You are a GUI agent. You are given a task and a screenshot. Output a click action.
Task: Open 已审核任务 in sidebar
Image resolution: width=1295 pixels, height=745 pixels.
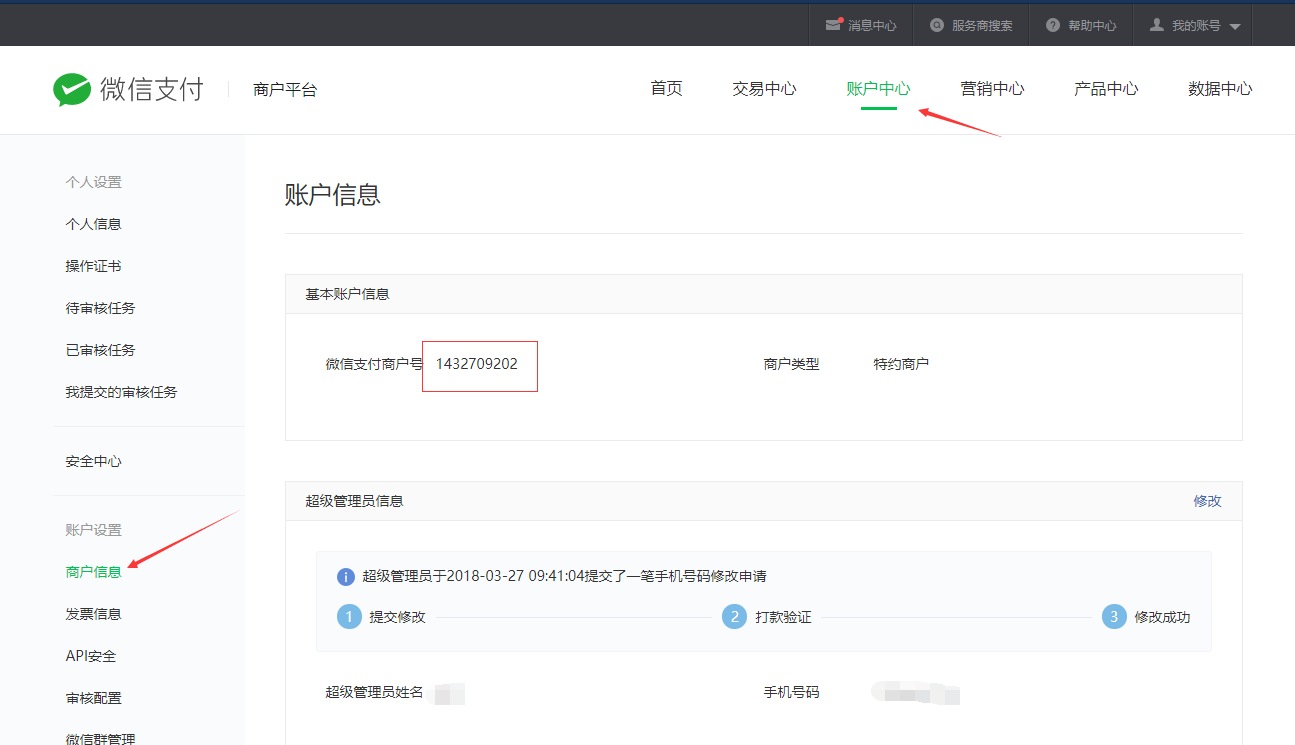coord(100,350)
